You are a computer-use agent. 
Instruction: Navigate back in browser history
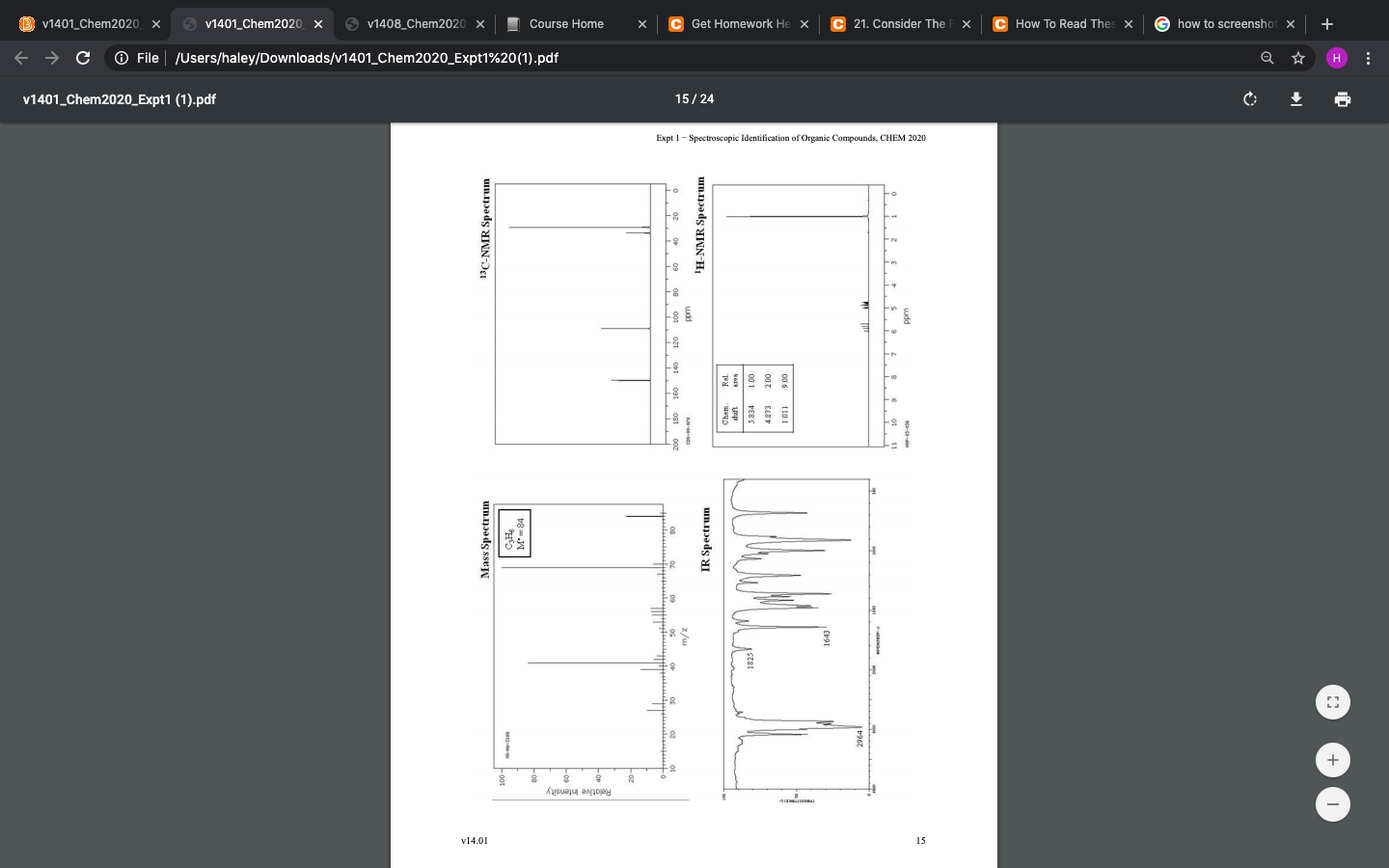21,58
